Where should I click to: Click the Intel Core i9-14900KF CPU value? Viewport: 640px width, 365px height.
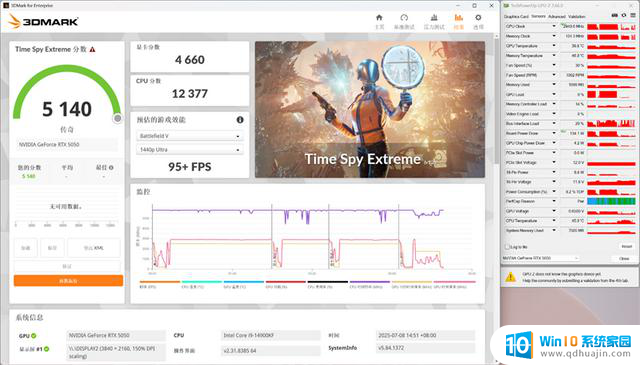(x=270, y=336)
